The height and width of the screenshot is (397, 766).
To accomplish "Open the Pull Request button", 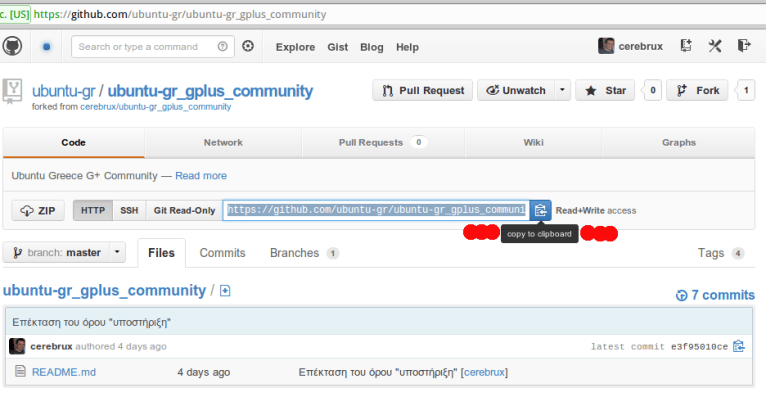I will tap(423, 90).
